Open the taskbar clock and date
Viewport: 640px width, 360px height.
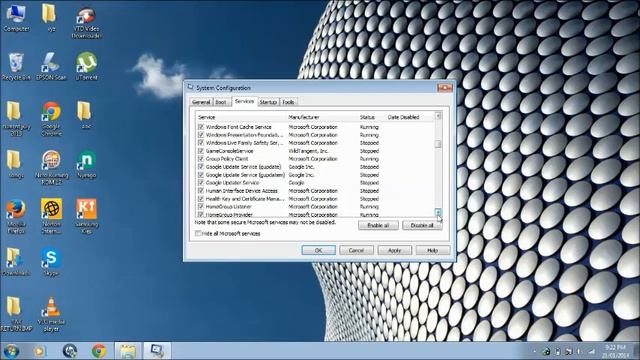pos(616,351)
